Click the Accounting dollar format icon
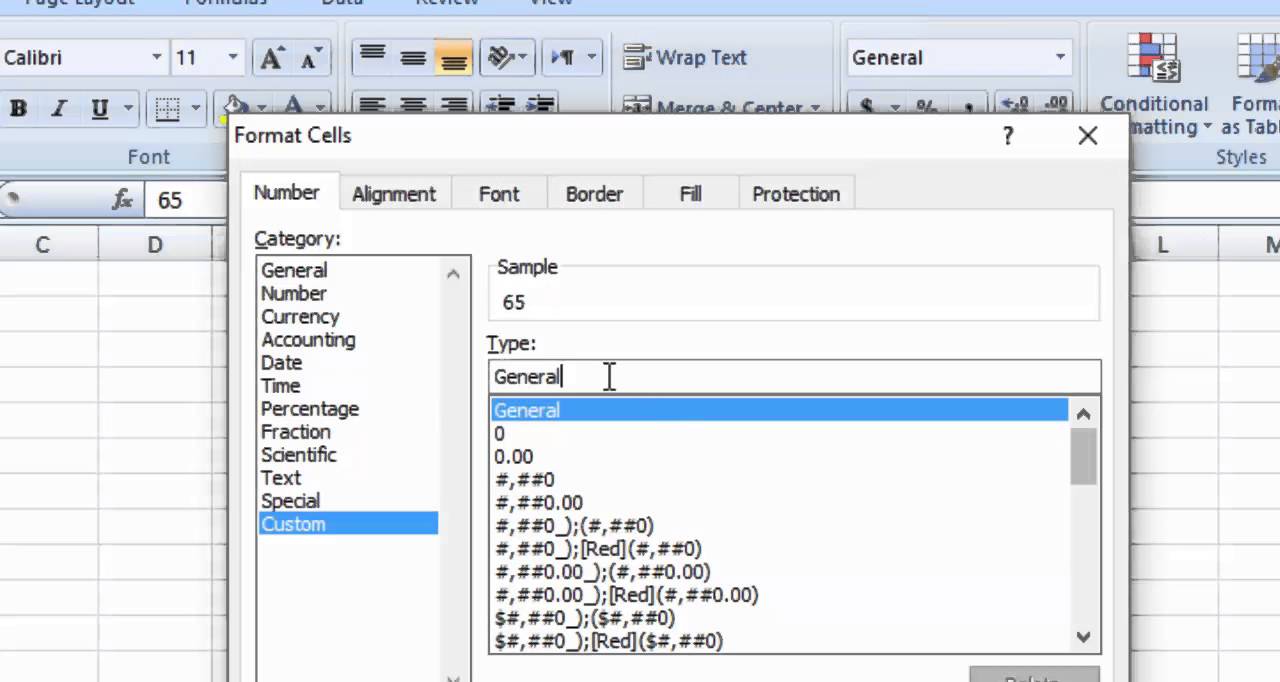The height and width of the screenshot is (682, 1280). click(866, 105)
